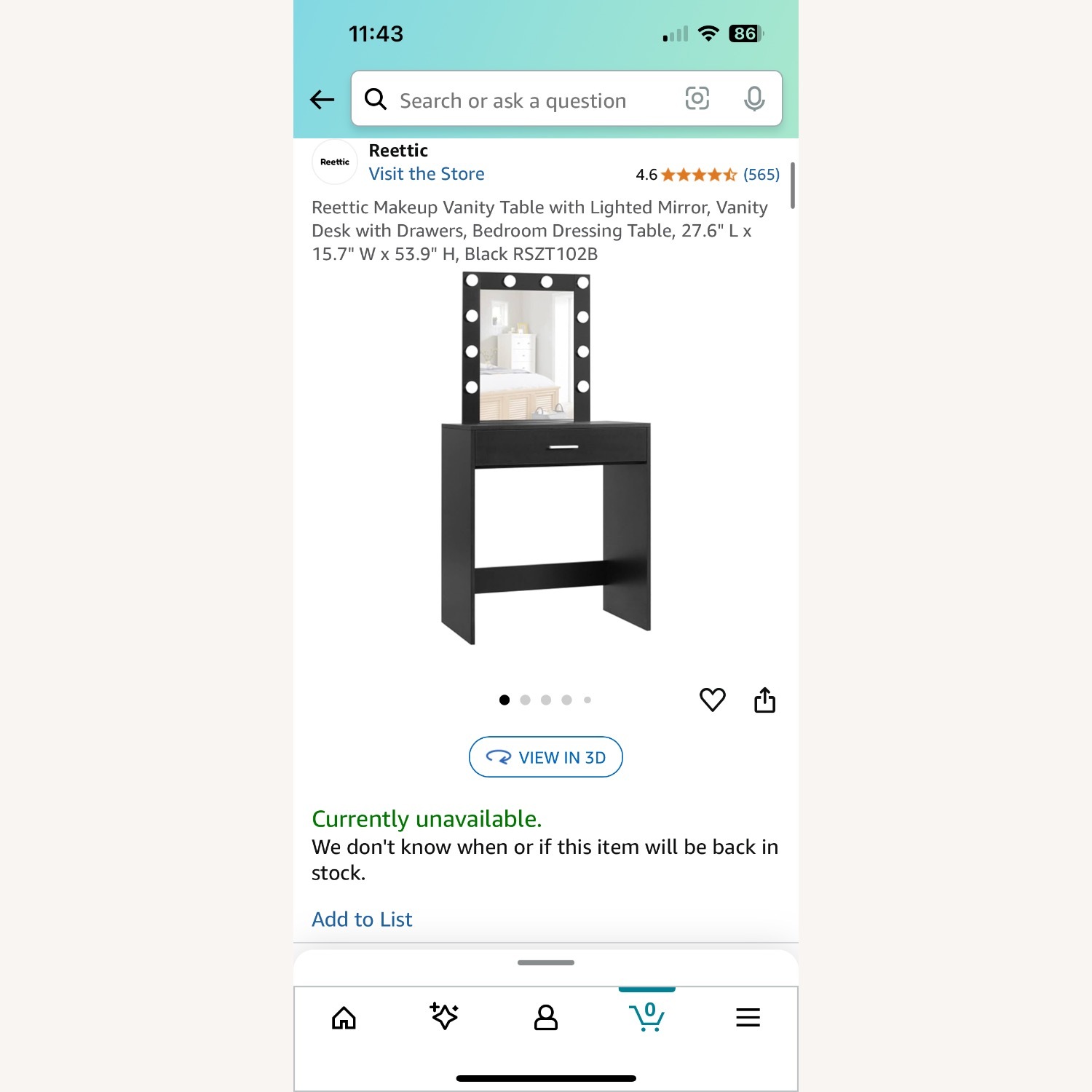1092x1092 pixels.
Task: Tap the back arrow icon
Action: tap(322, 100)
